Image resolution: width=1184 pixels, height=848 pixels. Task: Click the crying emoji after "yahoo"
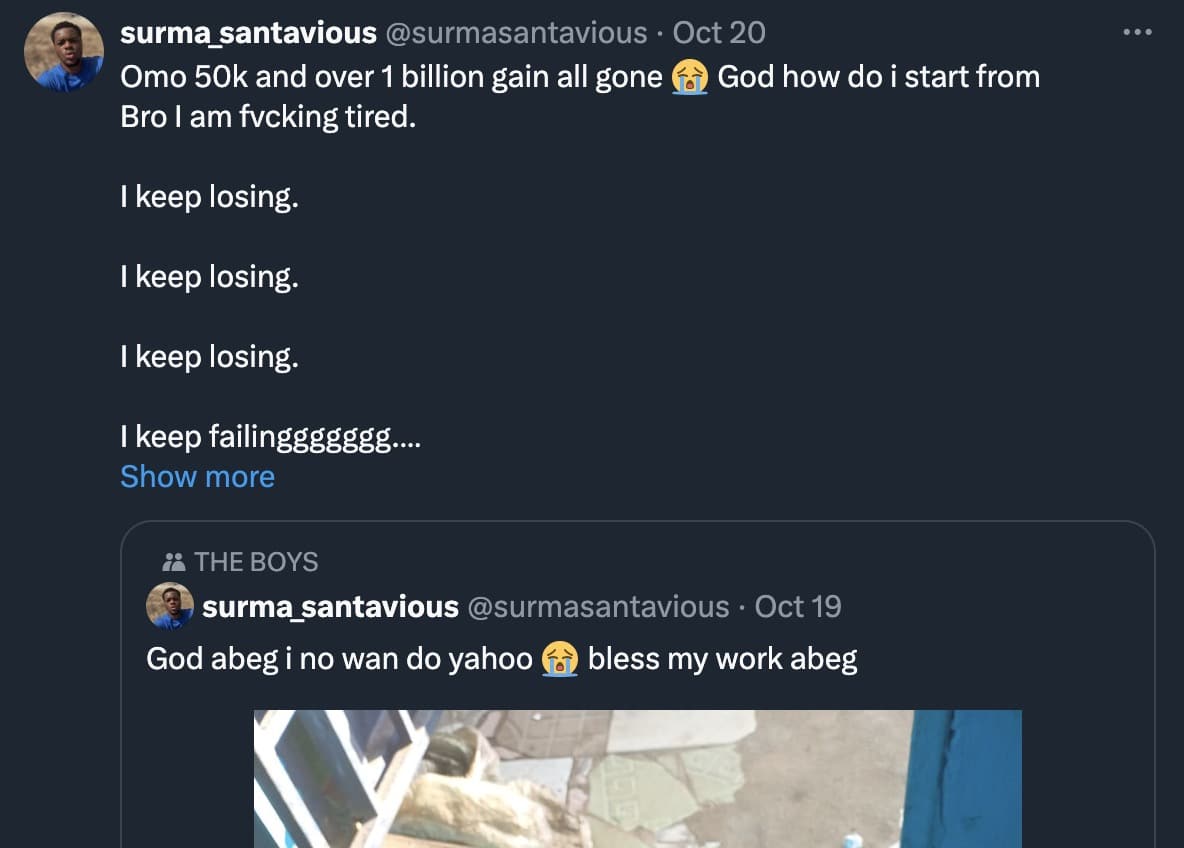[x=560, y=659]
